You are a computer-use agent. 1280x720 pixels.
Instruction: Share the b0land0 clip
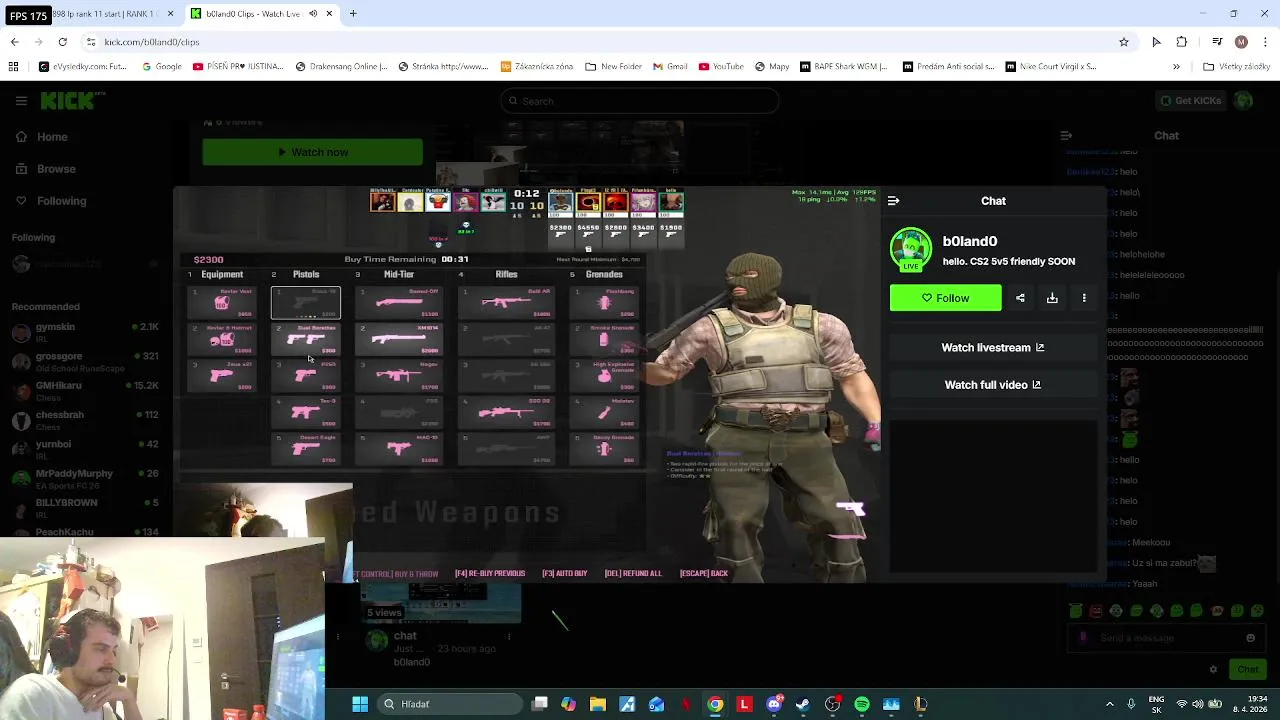tap(1020, 298)
